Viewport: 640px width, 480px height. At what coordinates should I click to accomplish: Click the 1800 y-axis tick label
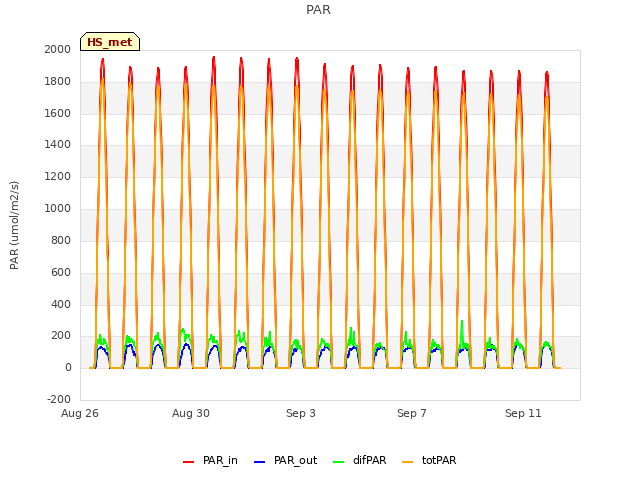click(58, 82)
